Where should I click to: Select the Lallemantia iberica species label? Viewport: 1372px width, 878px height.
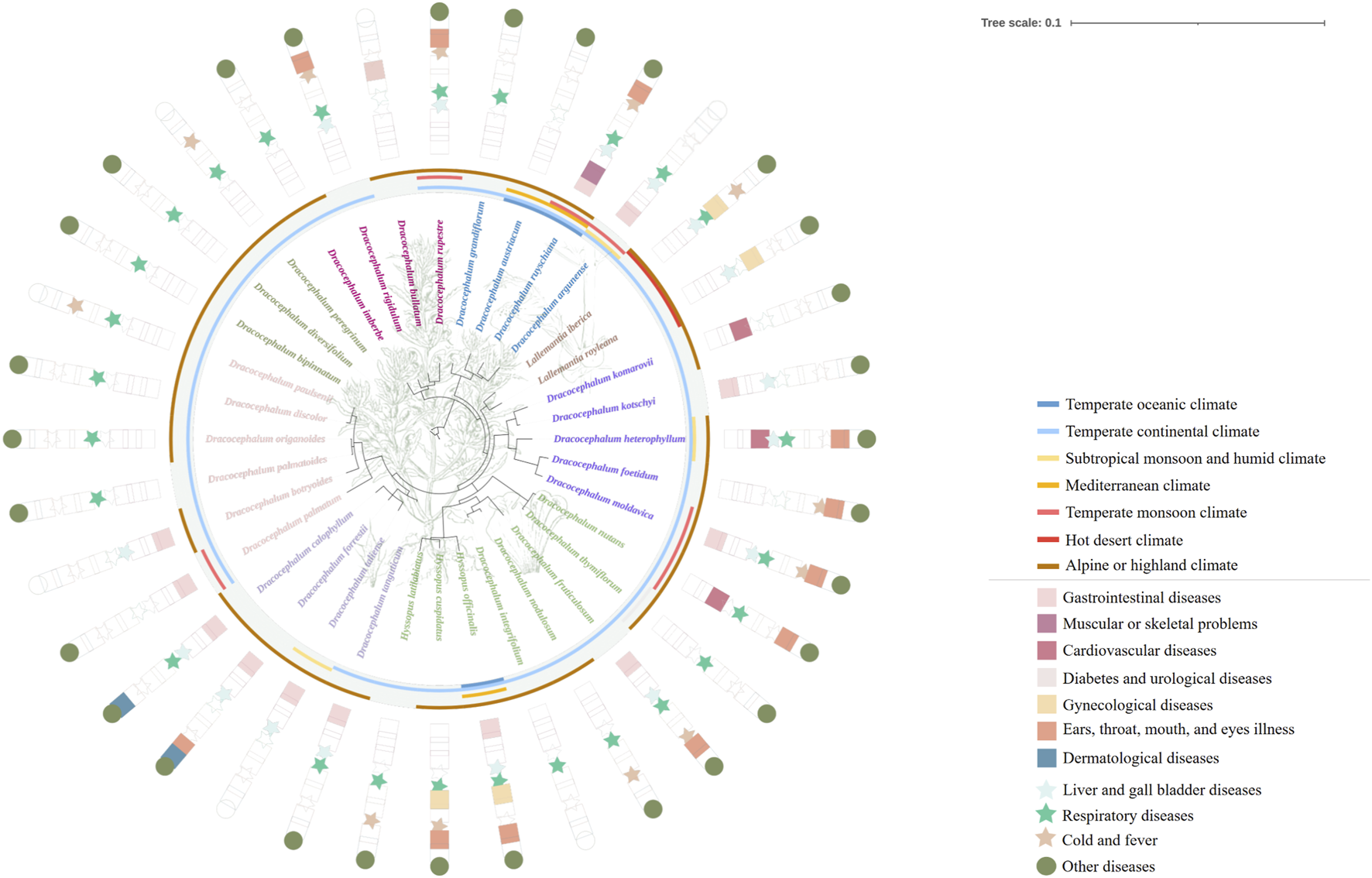coord(559,338)
